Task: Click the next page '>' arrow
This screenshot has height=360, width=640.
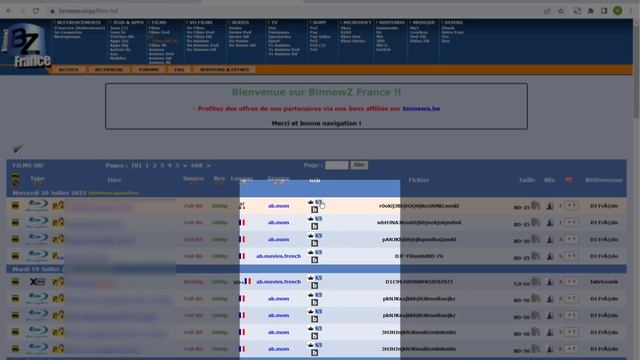Action: (x=208, y=165)
